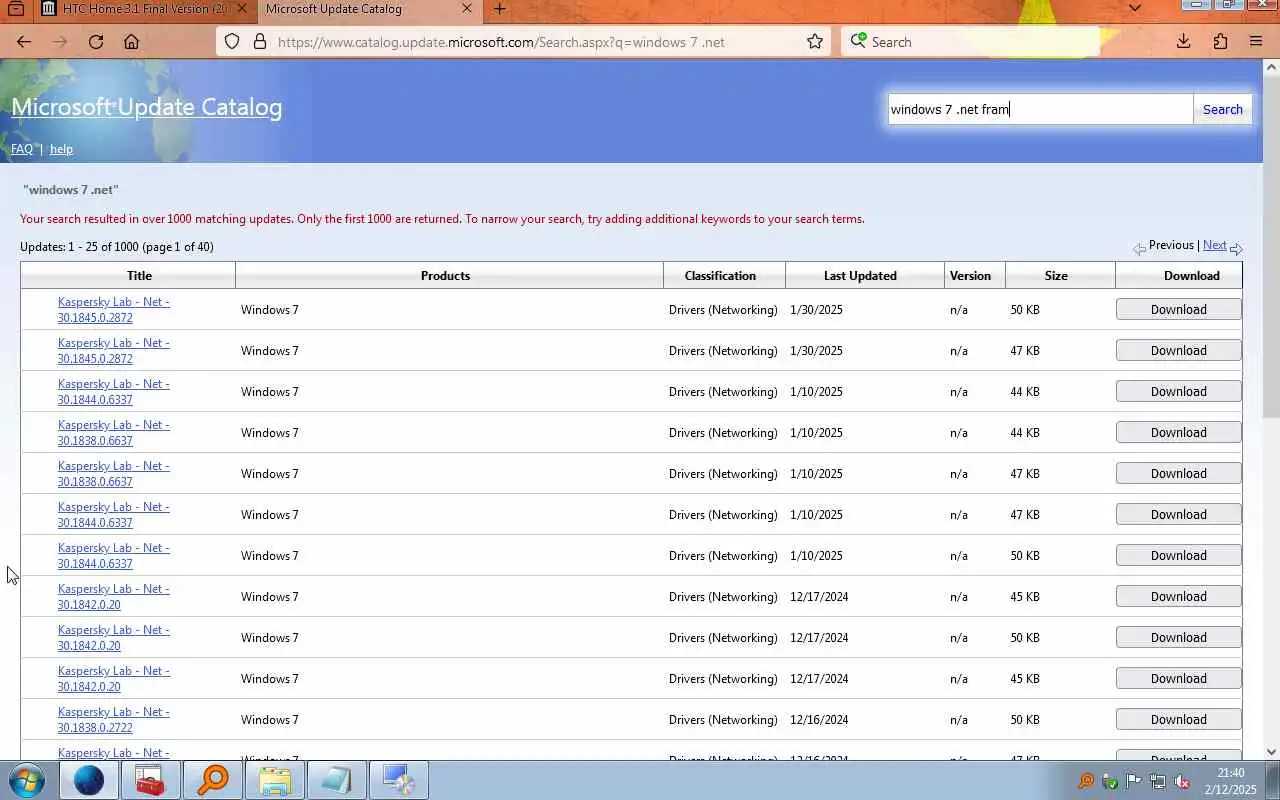
Task: Open the file explorer folder taskbar icon
Action: (275, 780)
